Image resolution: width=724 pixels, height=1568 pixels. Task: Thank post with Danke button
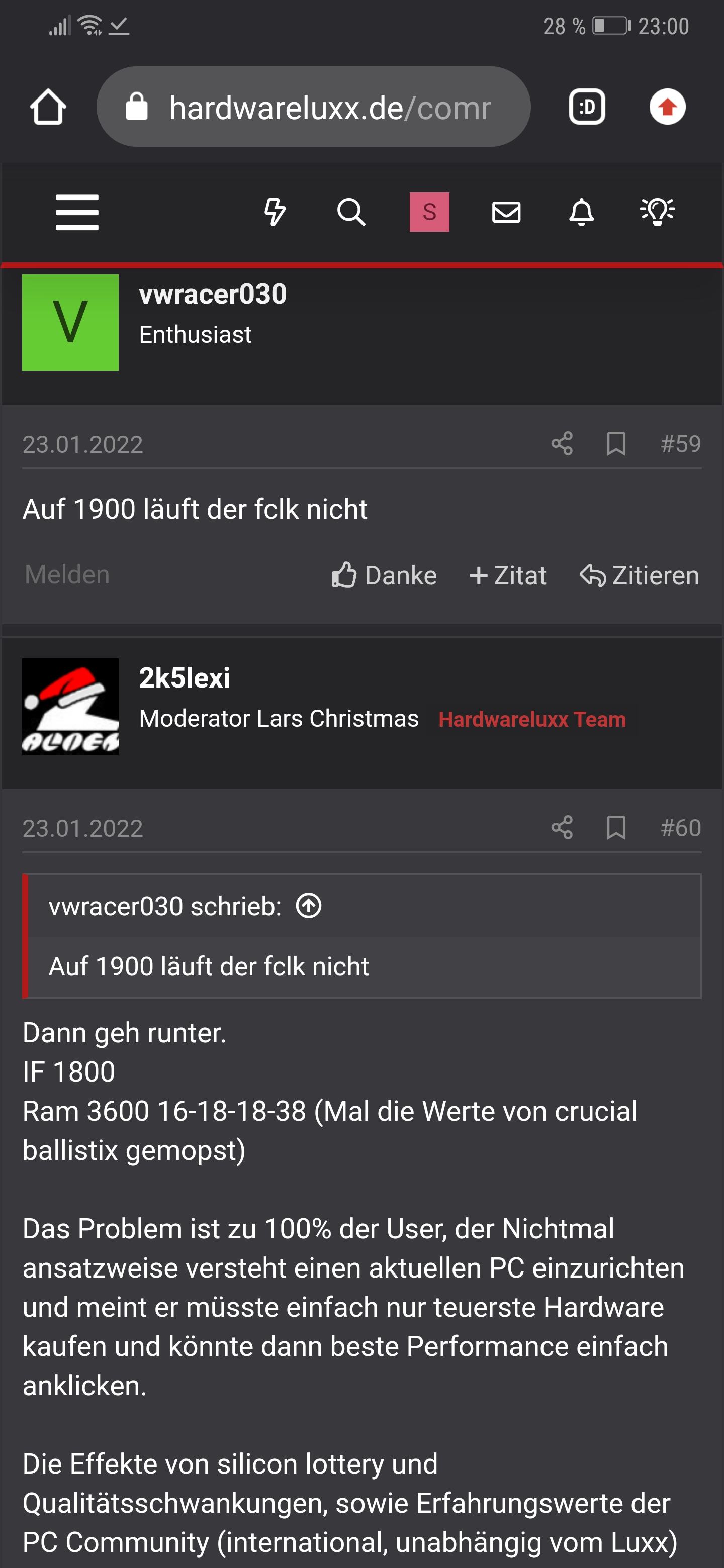click(384, 575)
